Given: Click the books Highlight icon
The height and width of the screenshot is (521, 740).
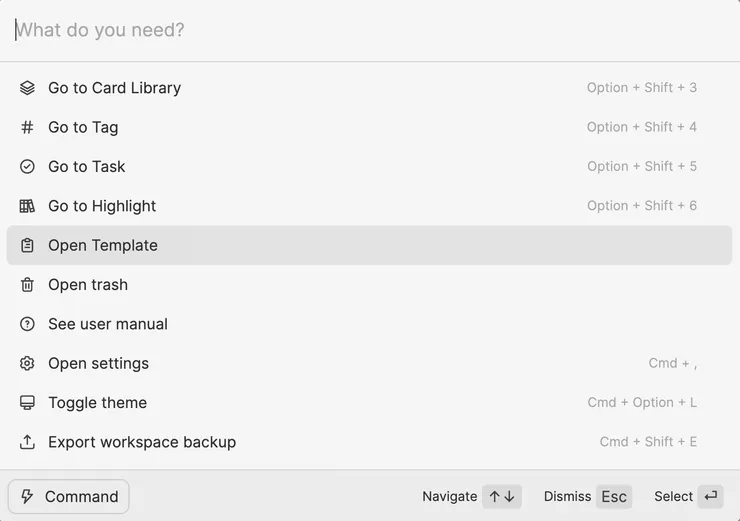Looking at the screenshot, I should click(x=27, y=206).
